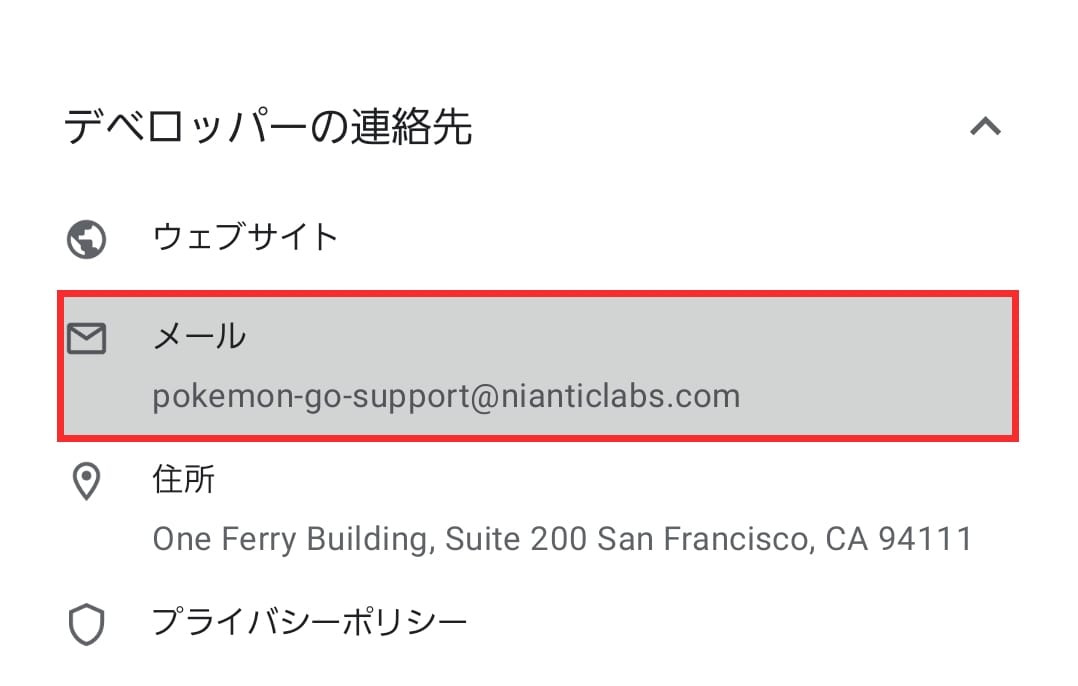Screen dimensions: 1078x686
Task: Tap the location pin icon
Action: (x=87, y=482)
